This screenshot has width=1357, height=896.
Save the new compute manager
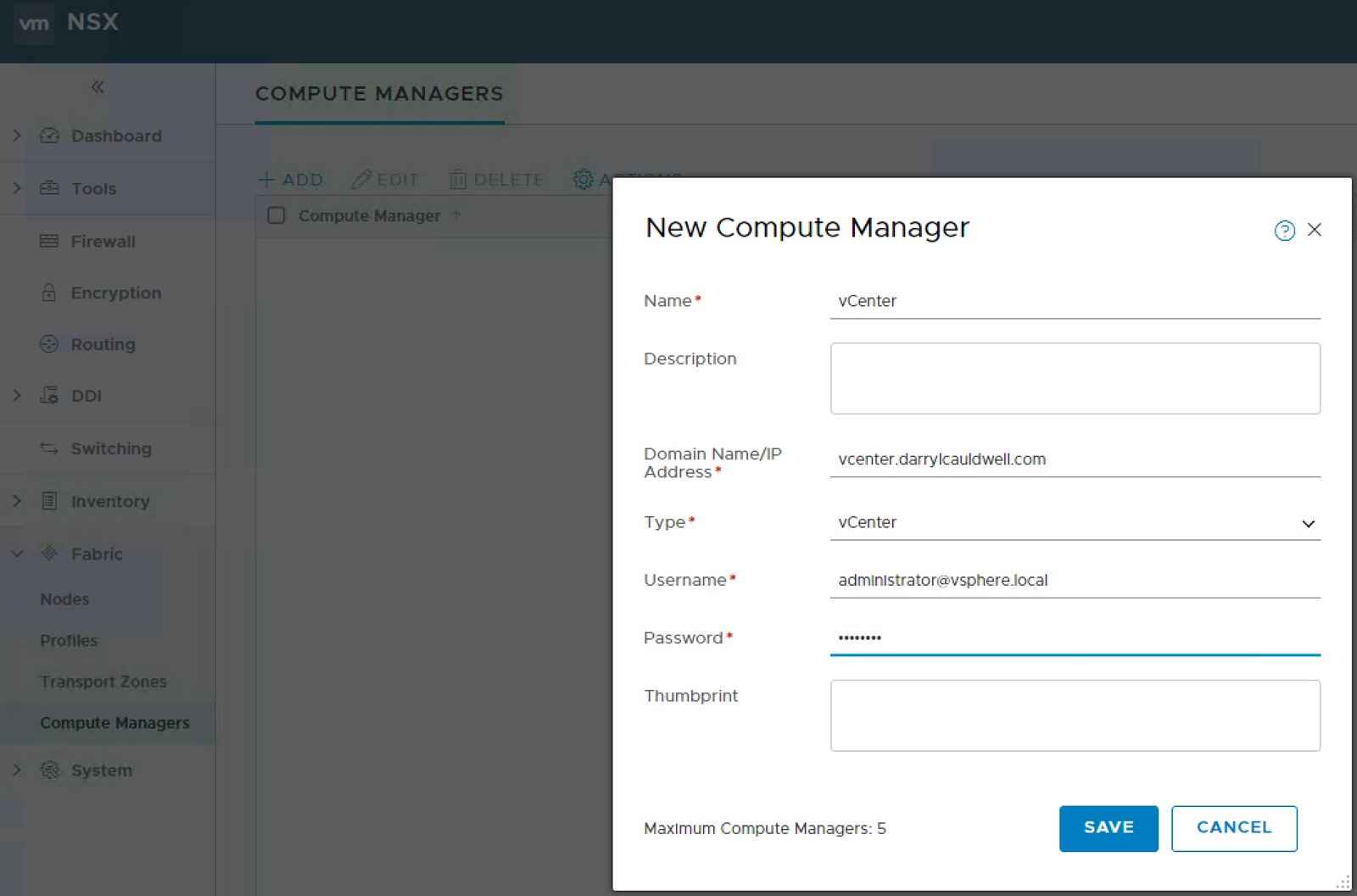[1108, 828]
